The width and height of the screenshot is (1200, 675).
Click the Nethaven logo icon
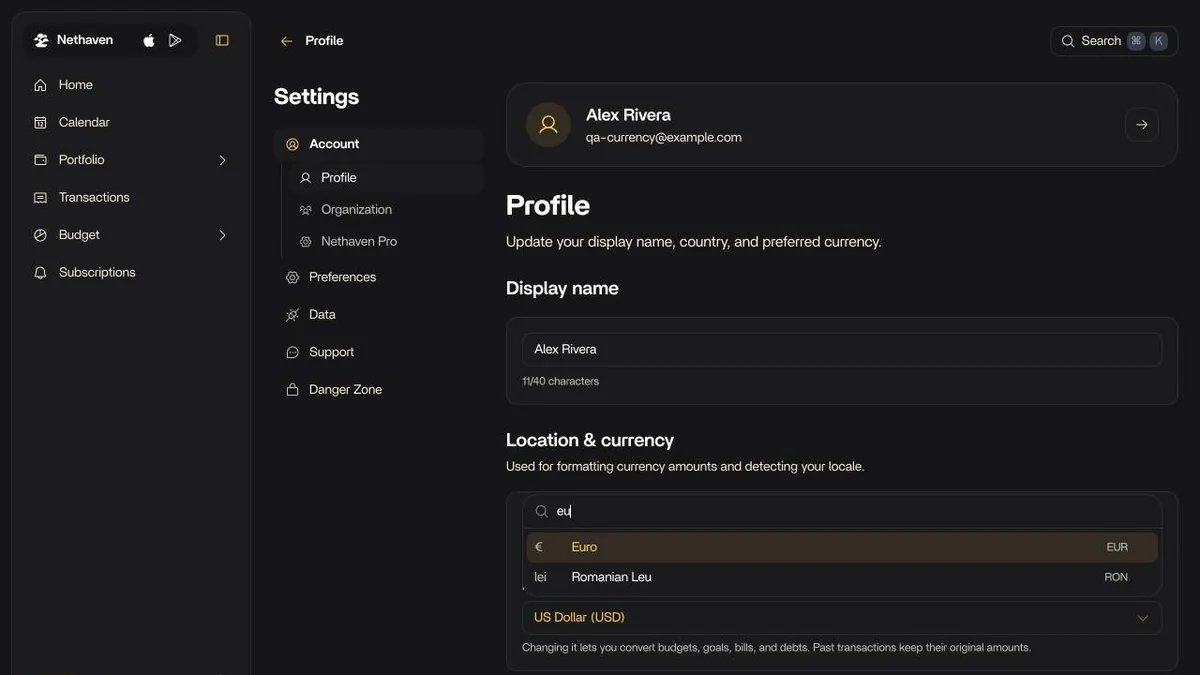pos(41,41)
